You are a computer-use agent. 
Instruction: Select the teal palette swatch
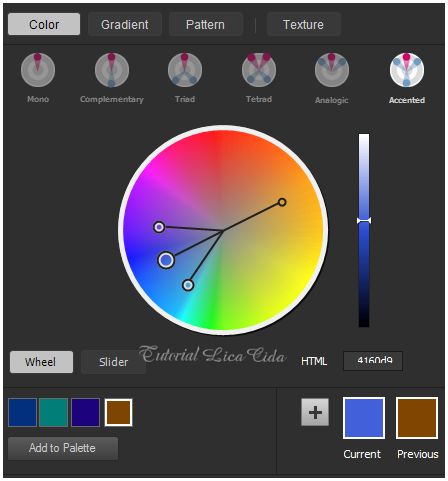point(53,412)
